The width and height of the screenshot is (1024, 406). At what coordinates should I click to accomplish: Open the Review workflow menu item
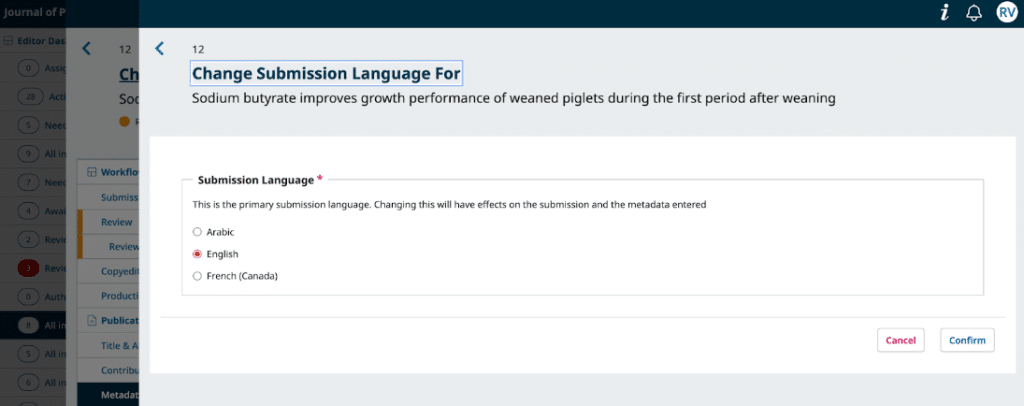pyautogui.click(x=118, y=221)
